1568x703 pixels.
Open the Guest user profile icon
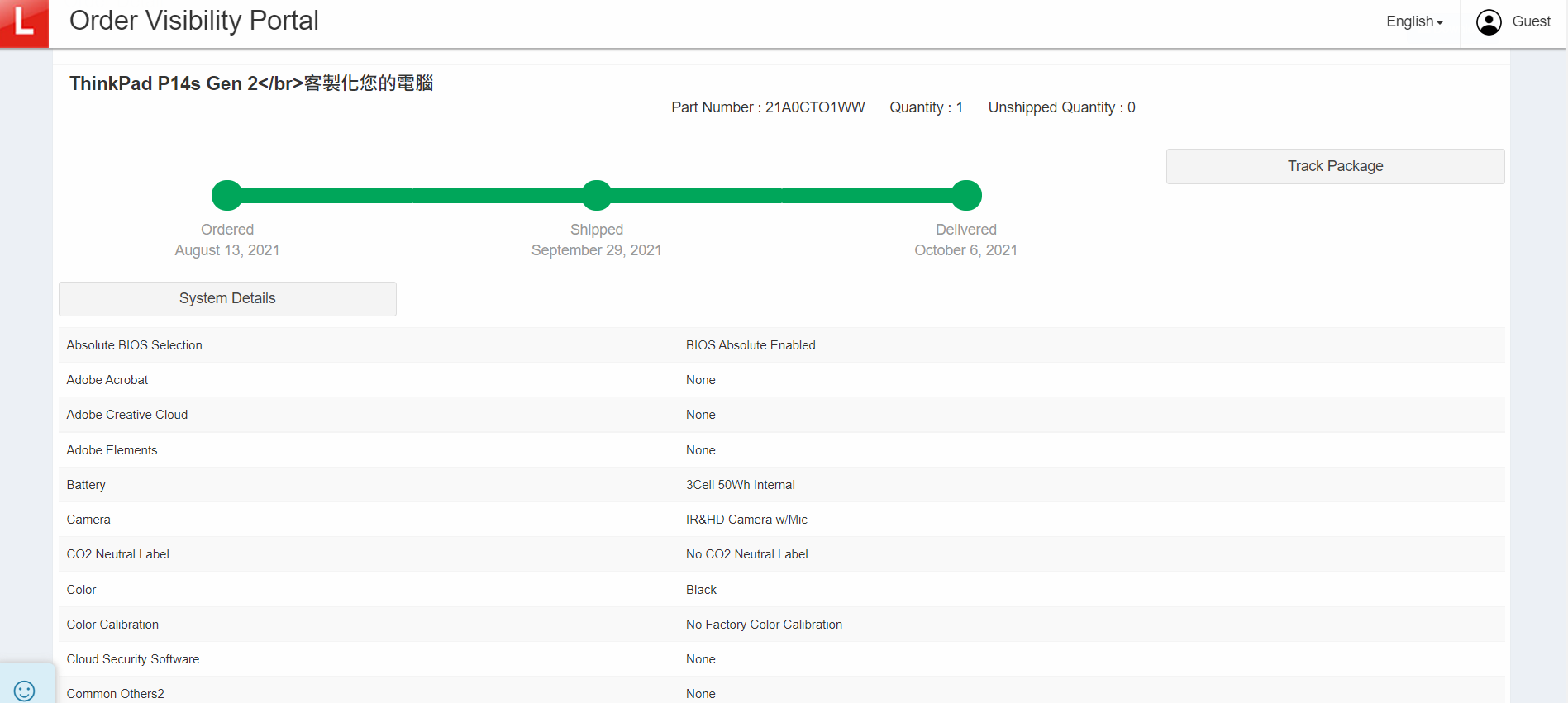(x=1489, y=22)
